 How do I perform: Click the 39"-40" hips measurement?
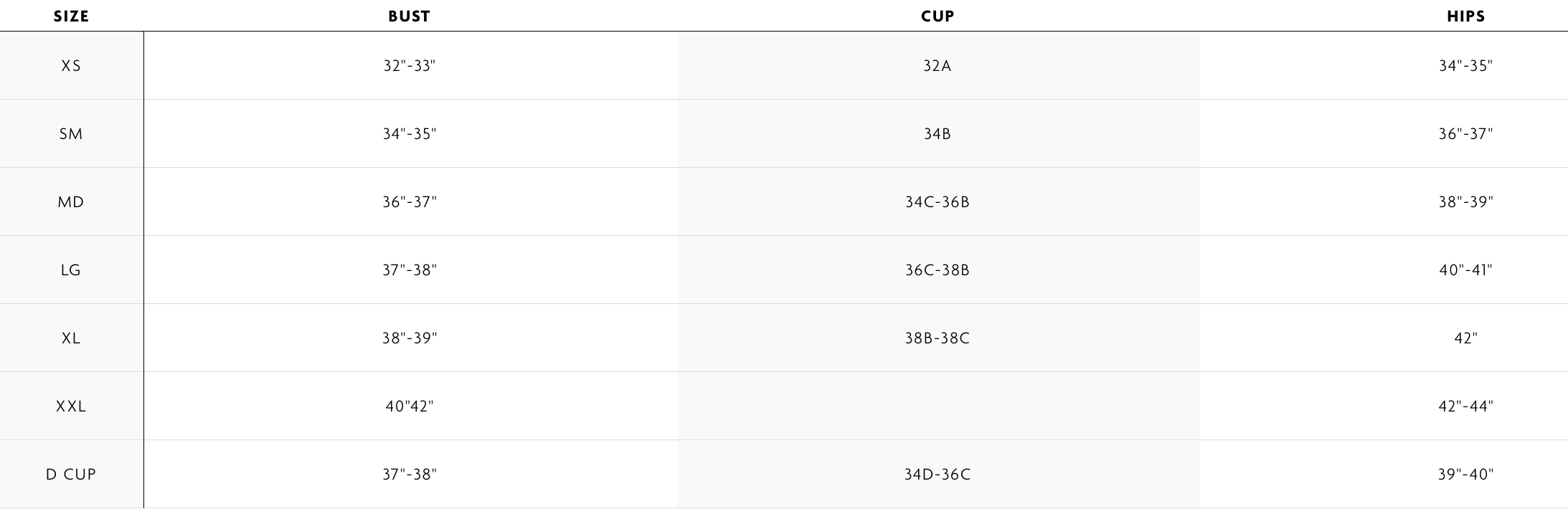pos(1465,475)
